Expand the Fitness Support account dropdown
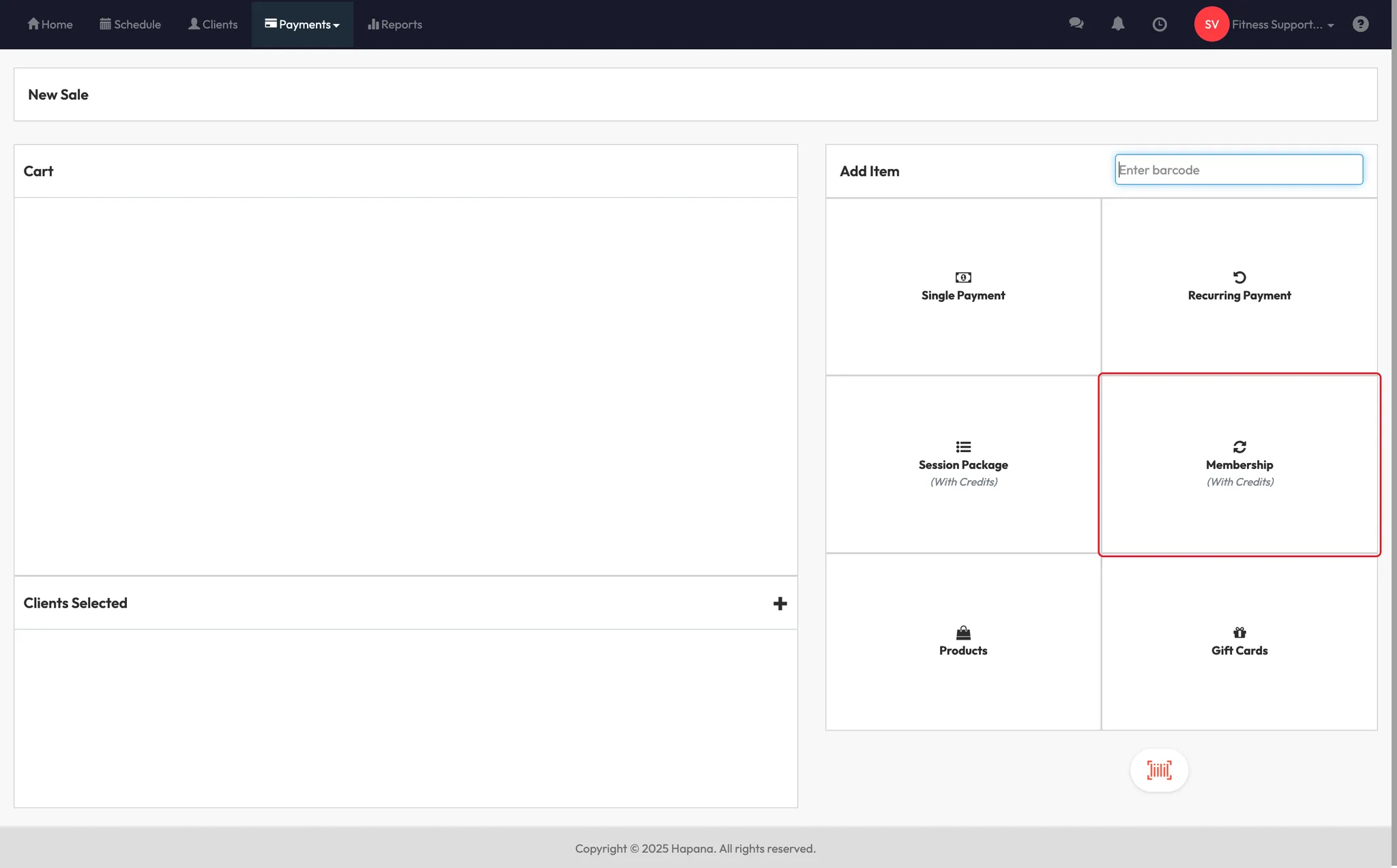 tap(1282, 25)
